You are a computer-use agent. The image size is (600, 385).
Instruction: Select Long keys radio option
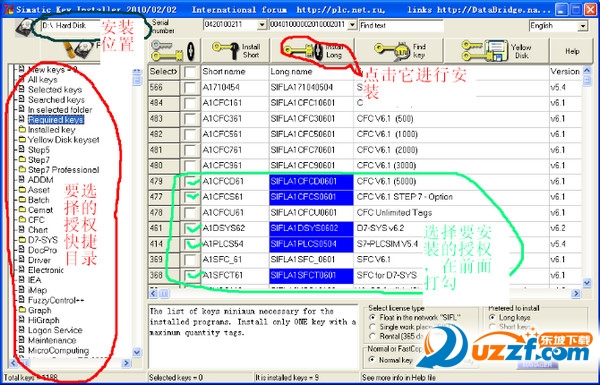pyautogui.click(x=492, y=318)
